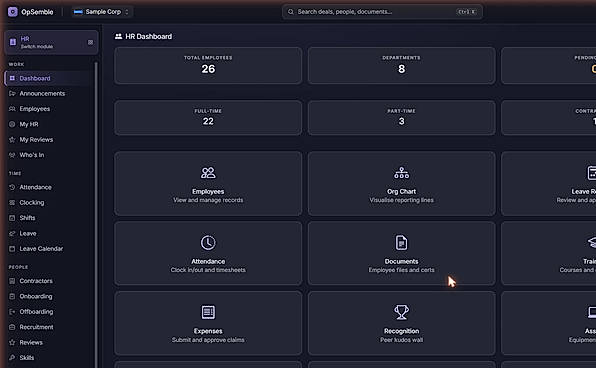This screenshot has width=596, height=368.
Task: Click the My HR circle icon
Action: [12, 124]
